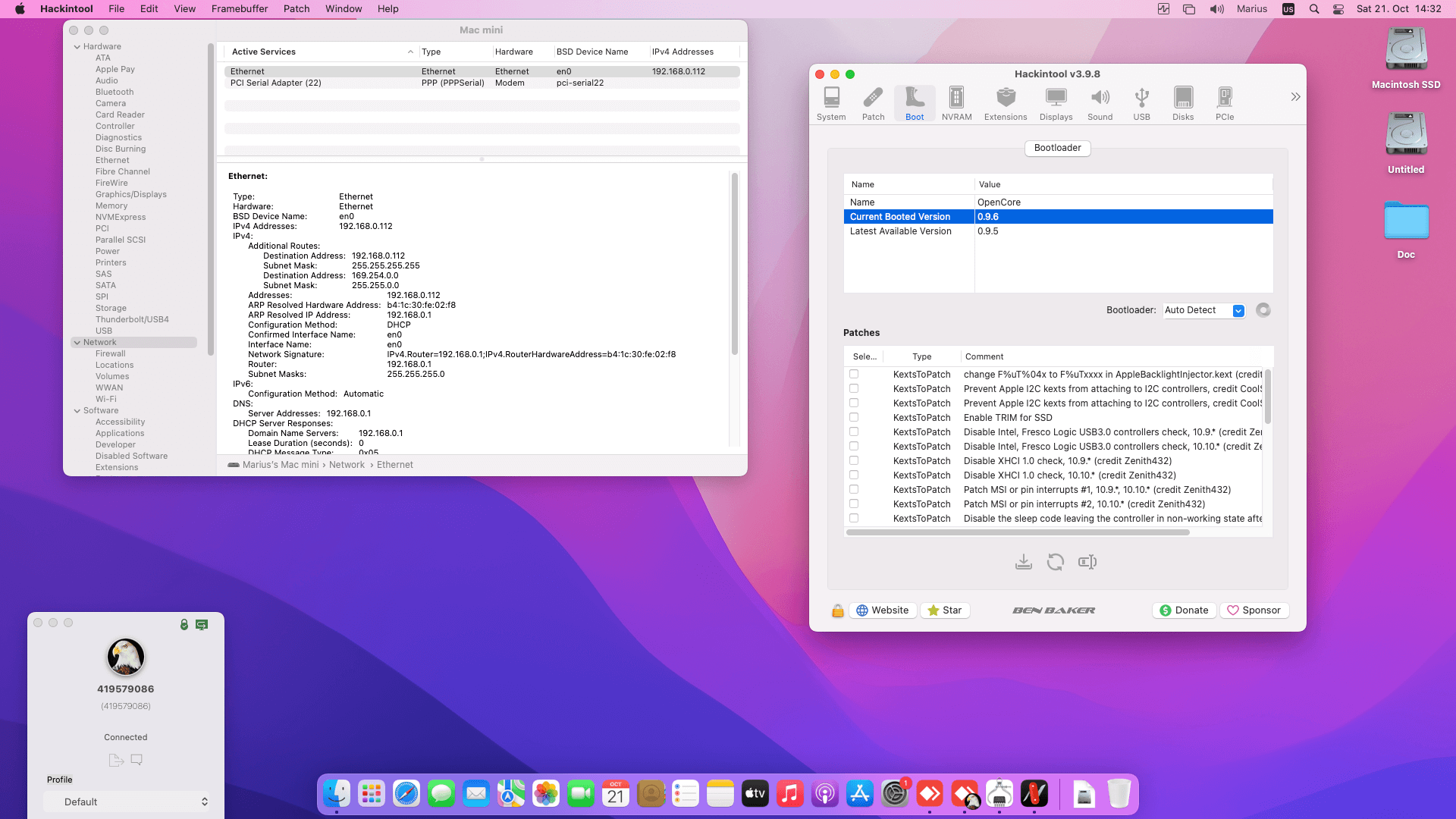Click the Donate button
The width and height of the screenshot is (1456, 819).
pyautogui.click(x=1184, y=610)
